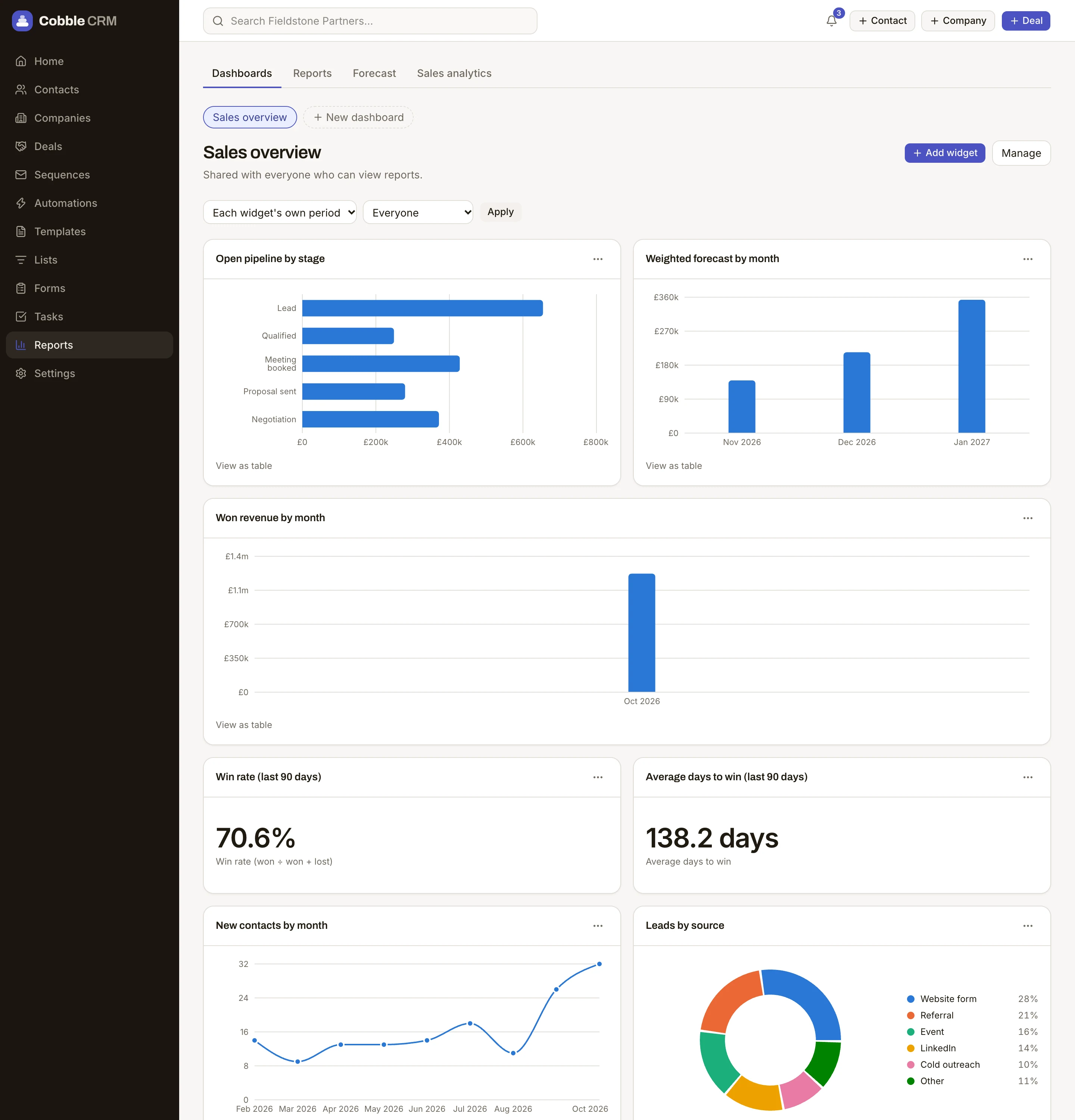This screenshot has width=1075, height=1120.
Task: Open Open pipeline by stage widget menu
Action: [598, 259]
